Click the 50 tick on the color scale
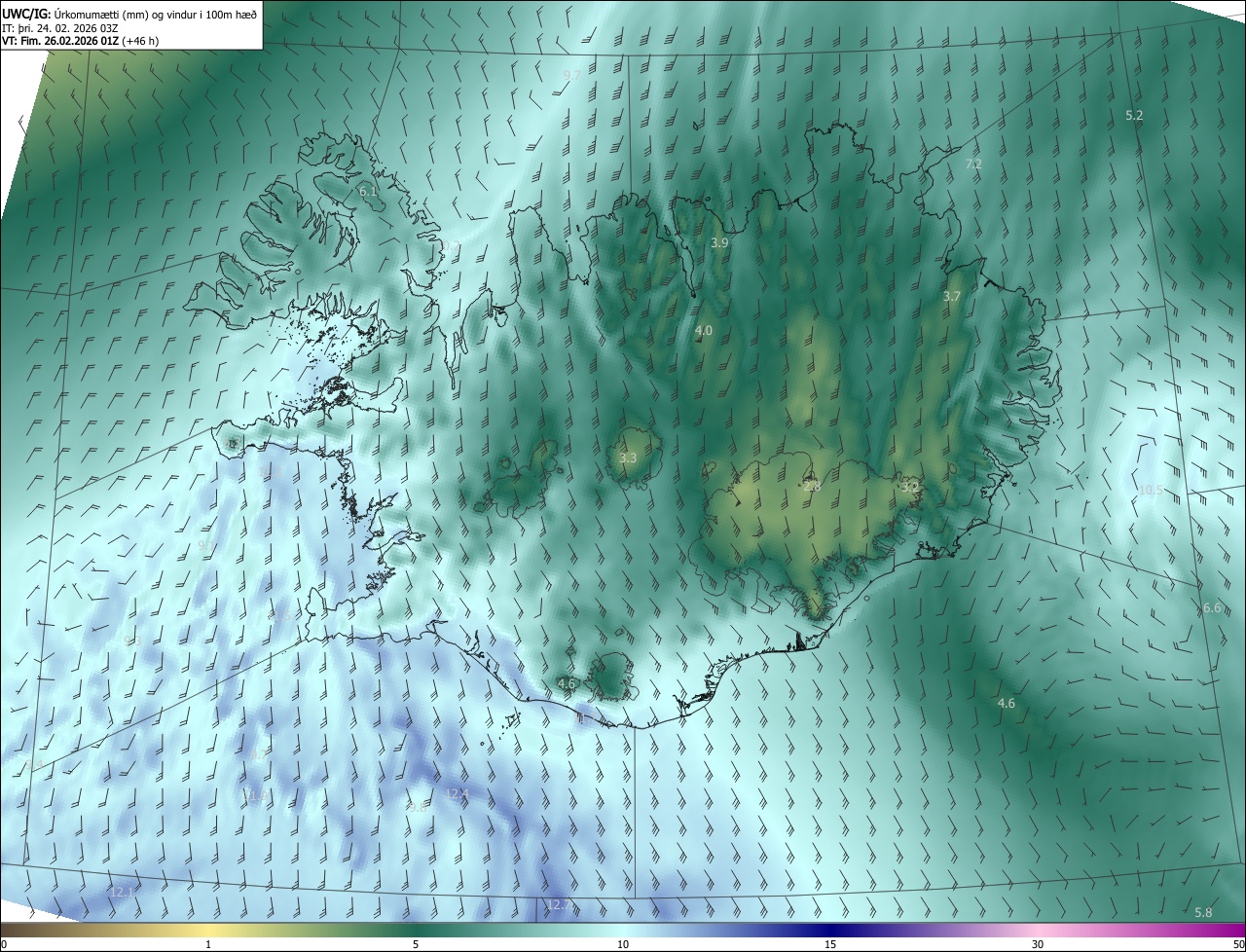This screenshot has height=952, width=1246. pyautogui.click(x=1238, y=944)
